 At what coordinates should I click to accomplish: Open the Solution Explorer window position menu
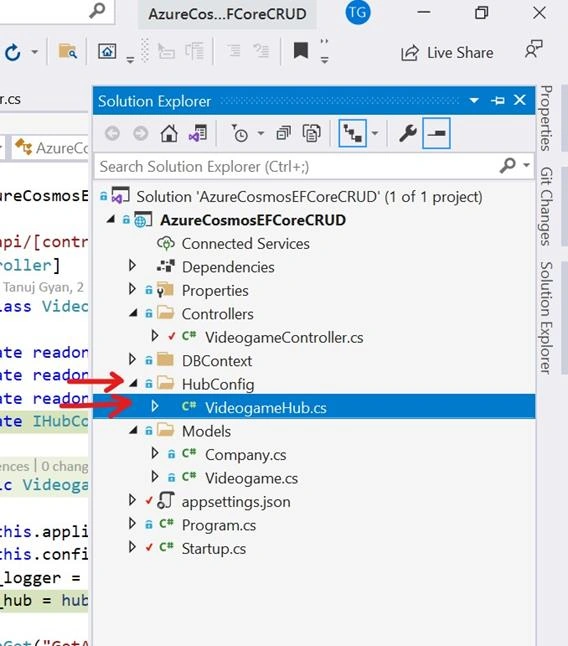(474, 101)
